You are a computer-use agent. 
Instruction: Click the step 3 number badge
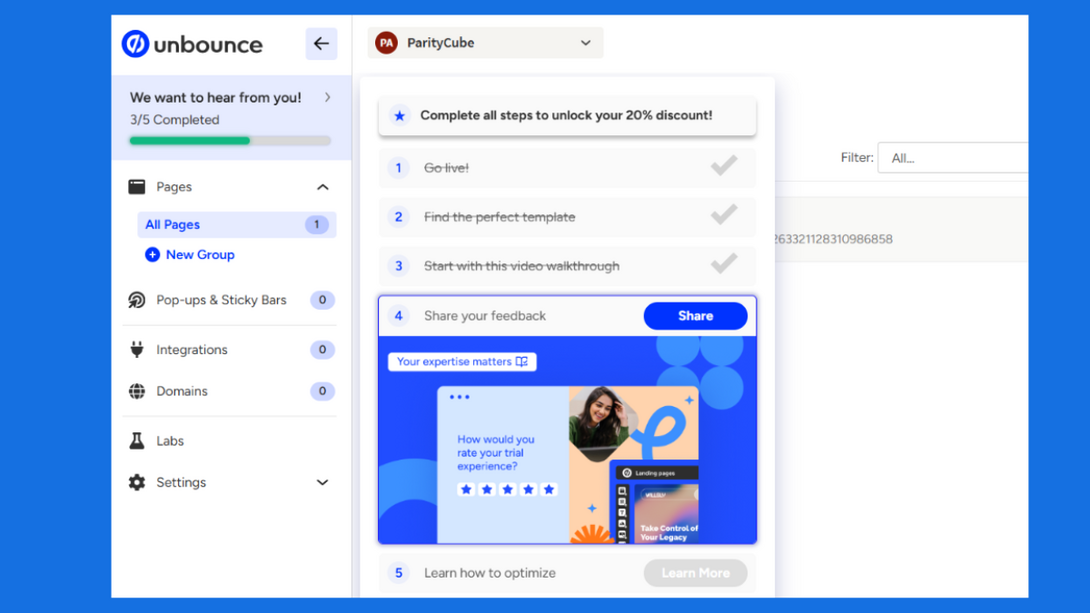coord(398,266)
